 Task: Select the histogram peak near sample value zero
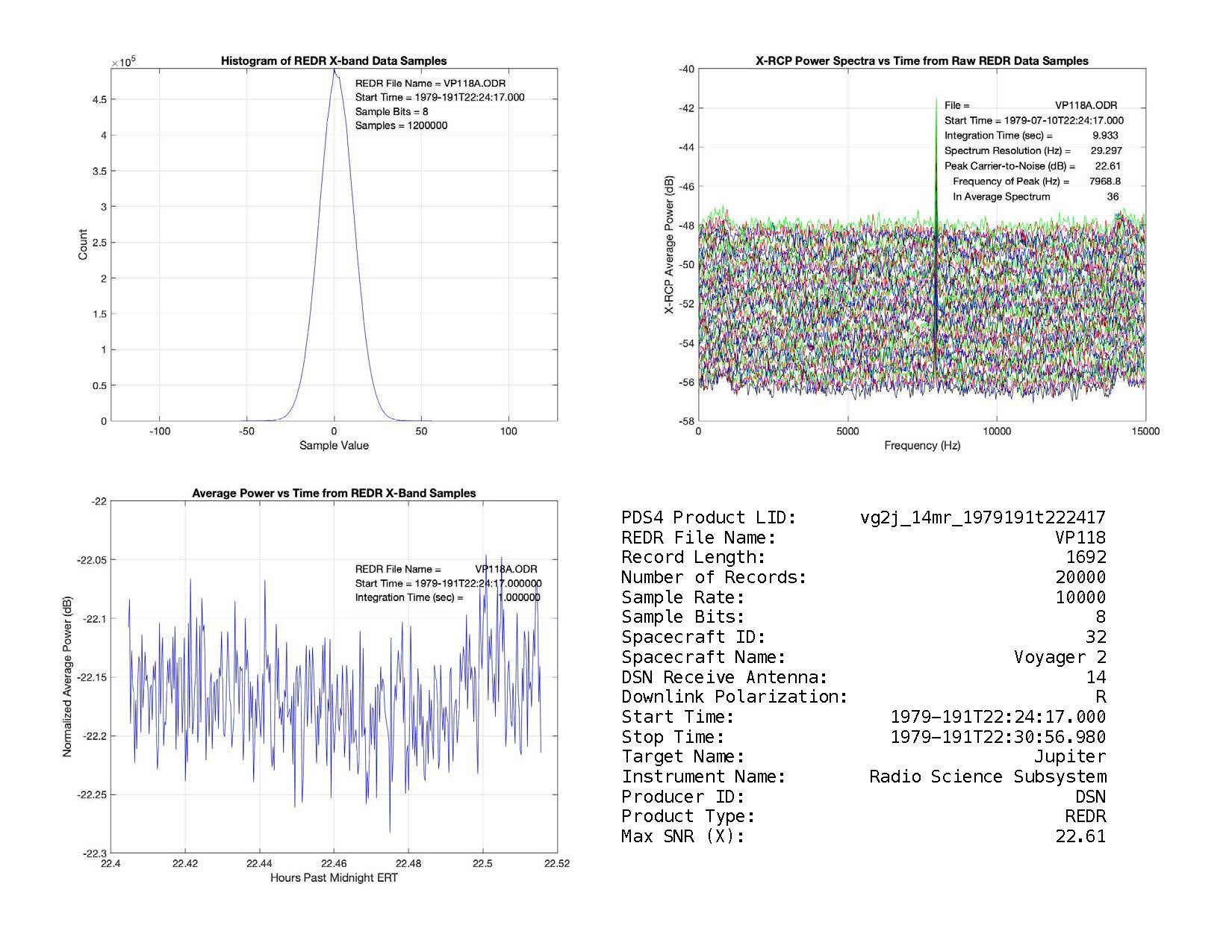[x=335, y=72]
